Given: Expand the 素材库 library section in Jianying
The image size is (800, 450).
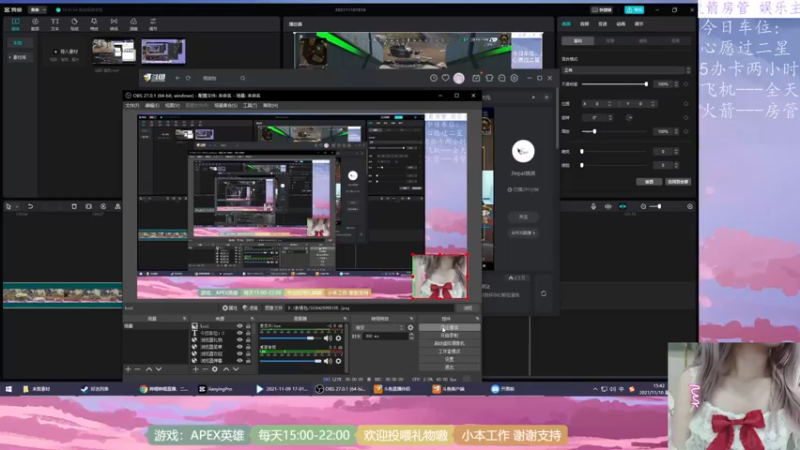Looking at the screenshot, I should (x=19, y=57).
